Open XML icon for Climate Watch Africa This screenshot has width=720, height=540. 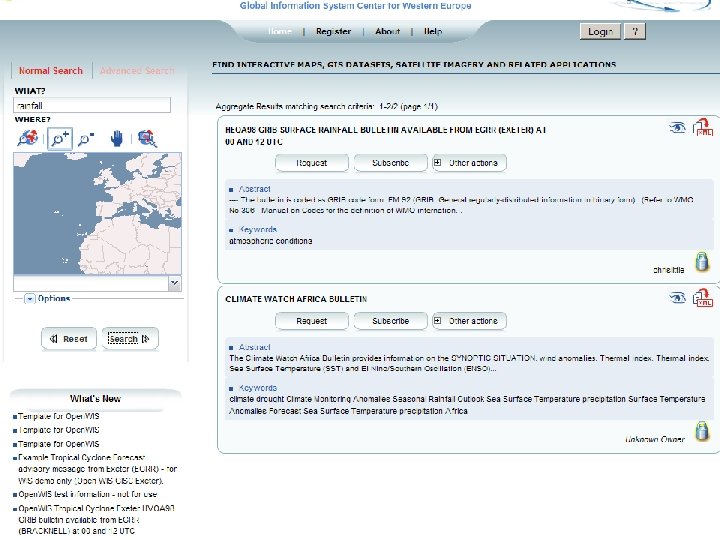point(703,298)
